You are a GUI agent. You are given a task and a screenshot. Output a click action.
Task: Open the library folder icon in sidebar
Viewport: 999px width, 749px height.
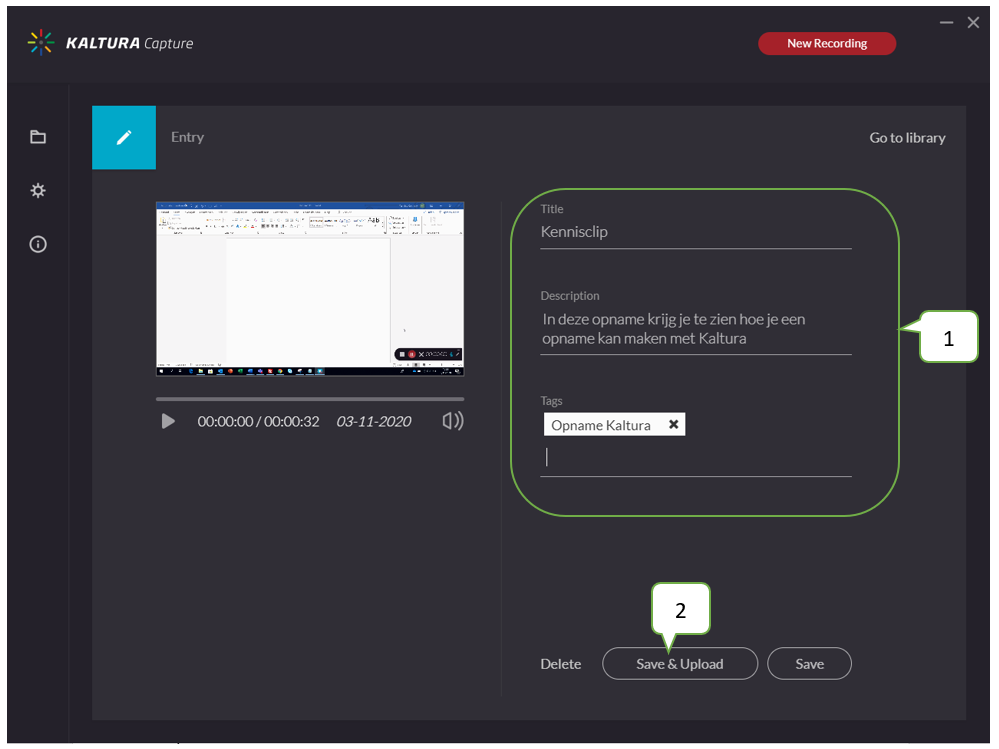38,137
